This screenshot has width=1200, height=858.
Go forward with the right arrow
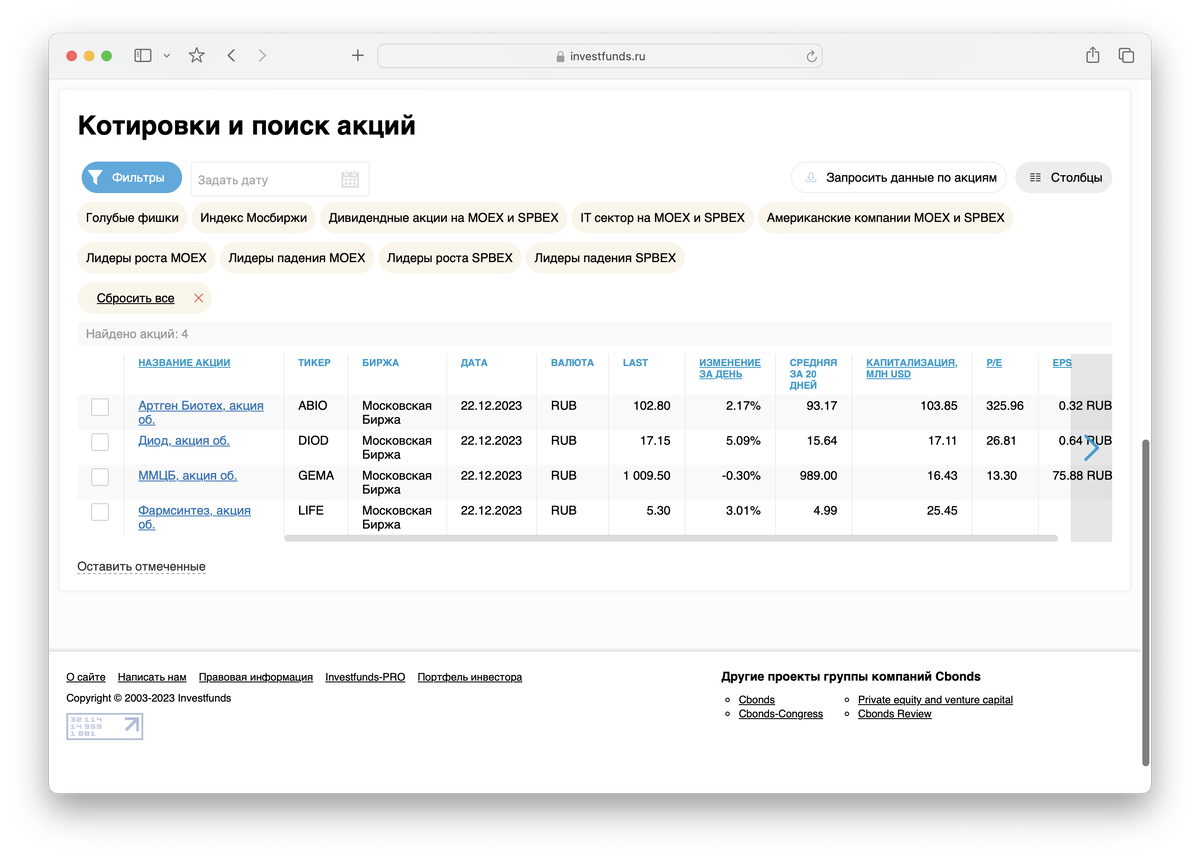[262, 56]
